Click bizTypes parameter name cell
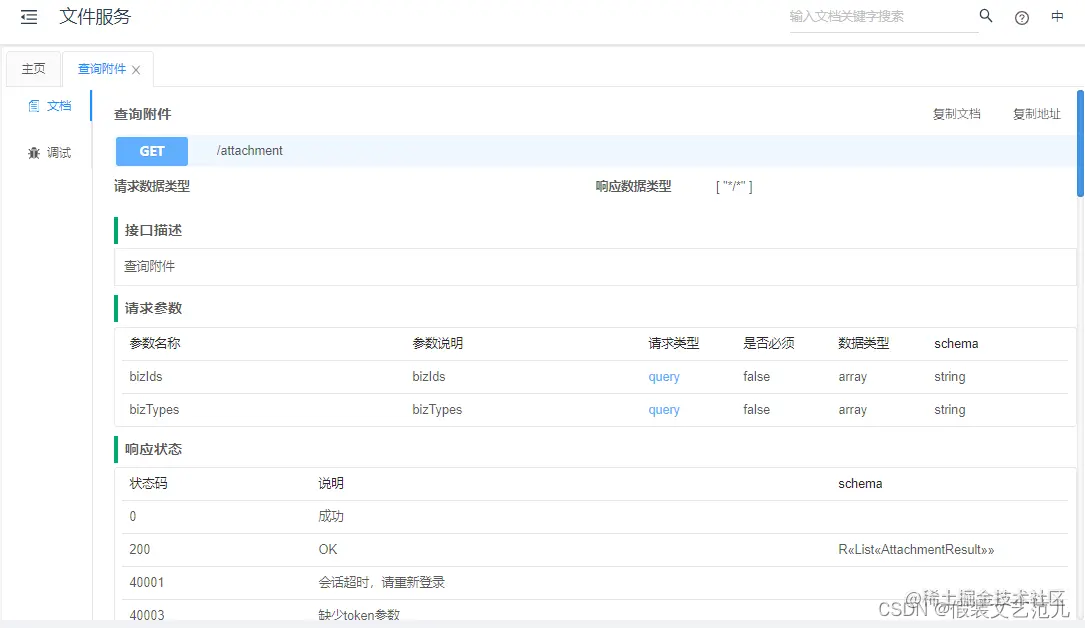This screenshot has height=628, width=1085. (154, 410)
